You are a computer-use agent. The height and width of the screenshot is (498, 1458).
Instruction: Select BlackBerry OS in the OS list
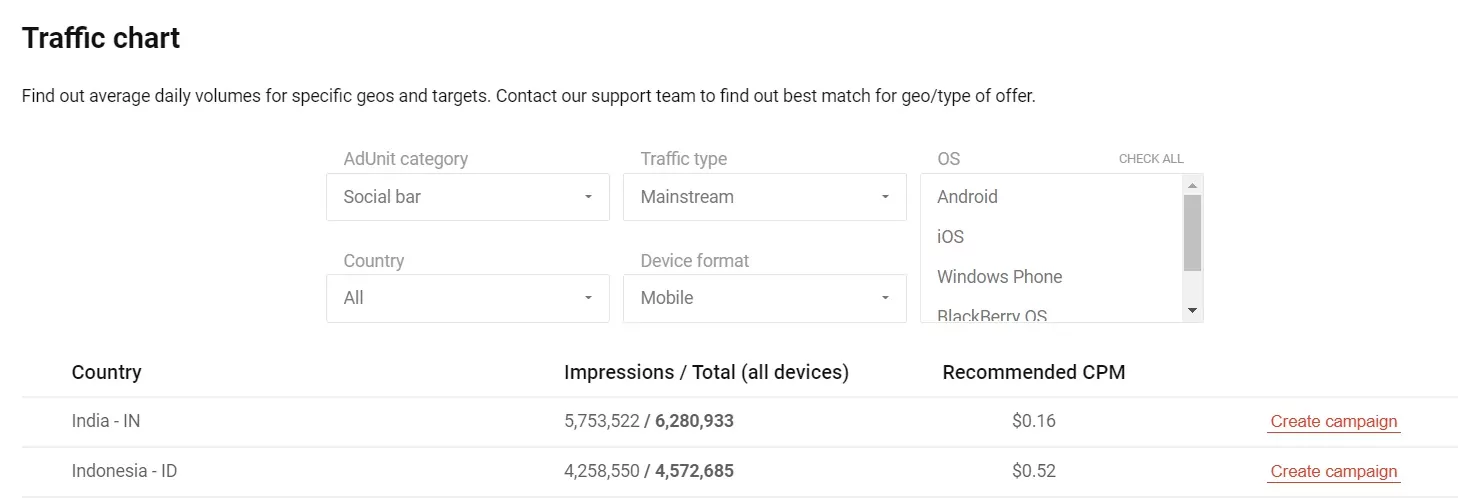click(x=992, y=315)
